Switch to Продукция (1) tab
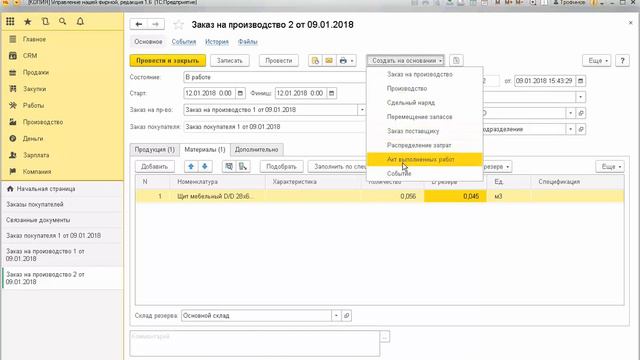 tap(155, 149)
